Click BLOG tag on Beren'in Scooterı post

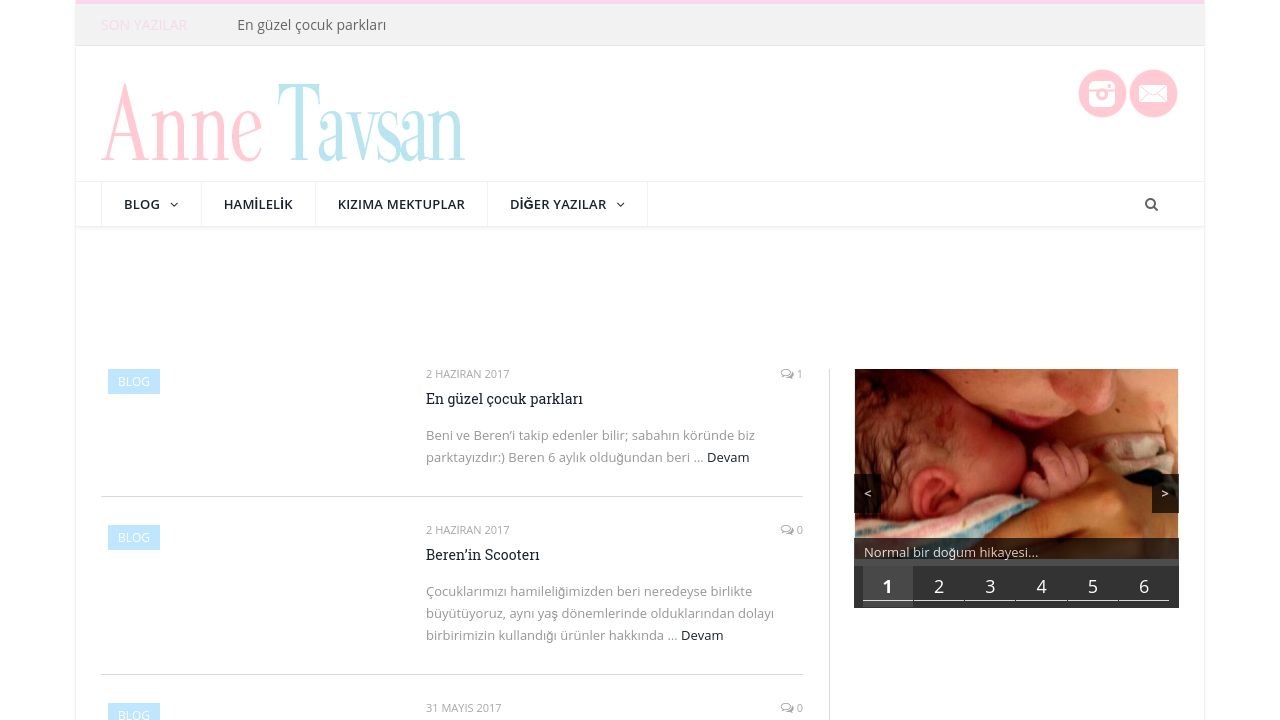(x=134, y=537)
